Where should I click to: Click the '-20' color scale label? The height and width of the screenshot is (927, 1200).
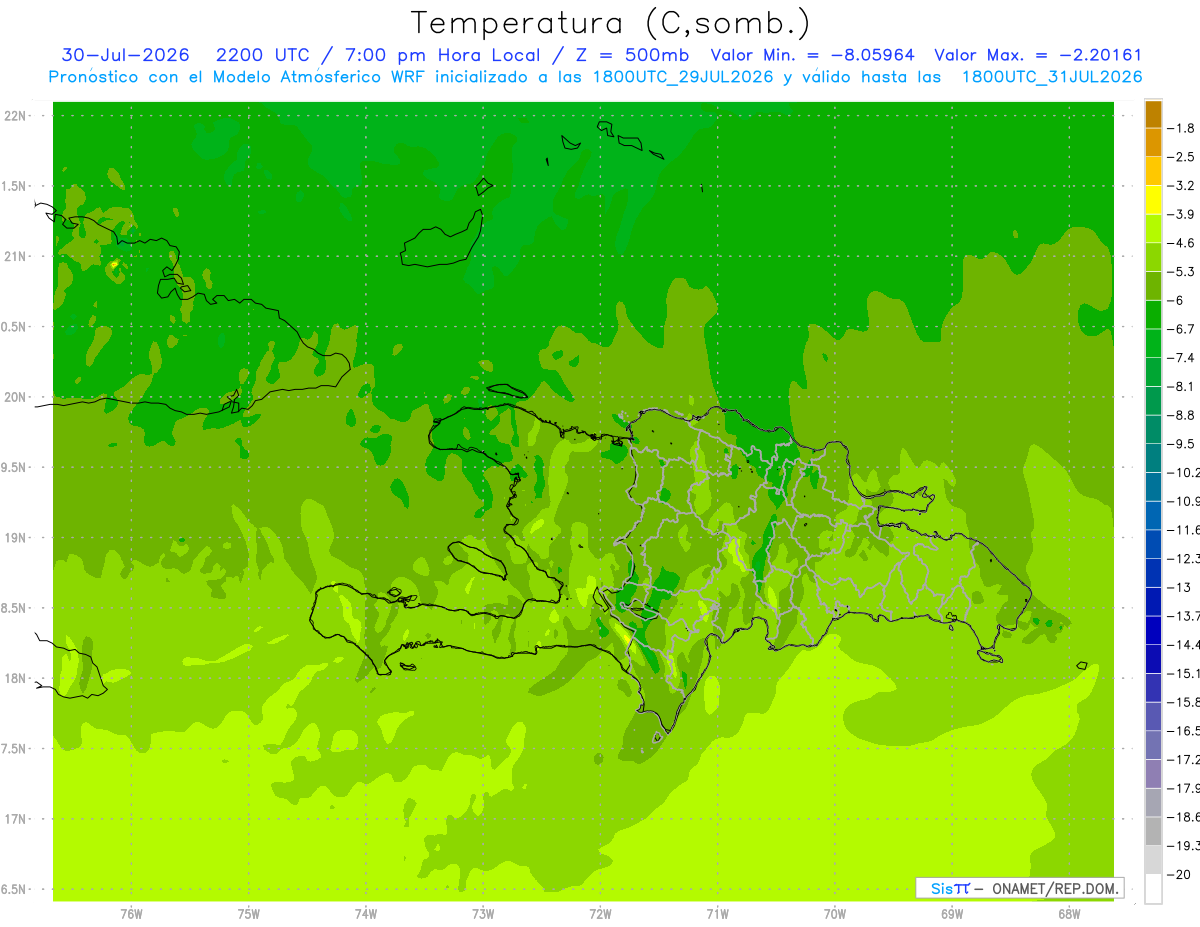point(1178,874)
